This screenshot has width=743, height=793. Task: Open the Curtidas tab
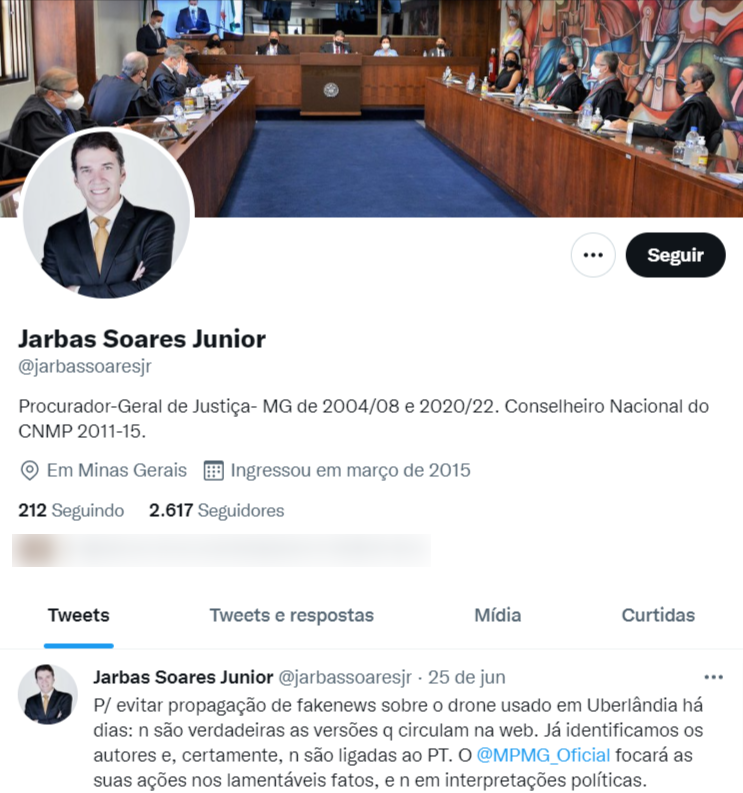658,615
